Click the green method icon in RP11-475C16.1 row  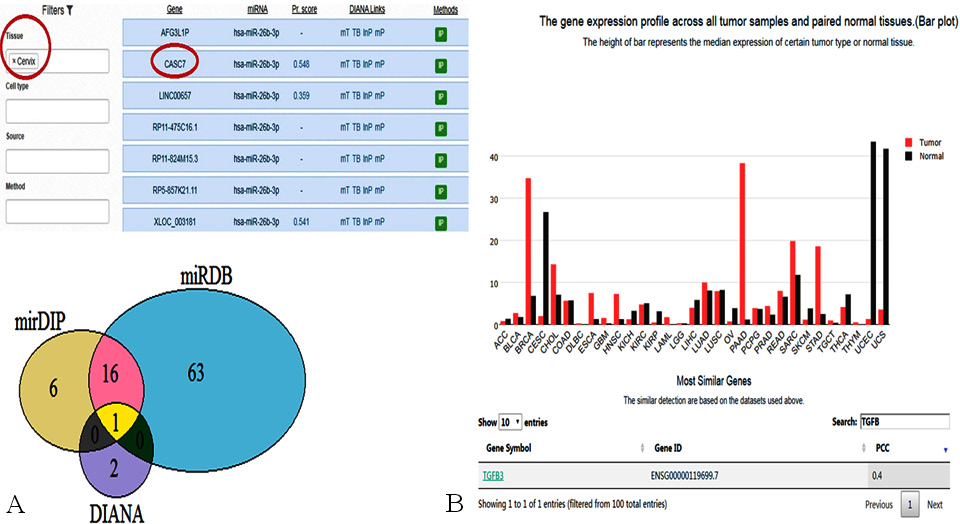click(441, 129)
